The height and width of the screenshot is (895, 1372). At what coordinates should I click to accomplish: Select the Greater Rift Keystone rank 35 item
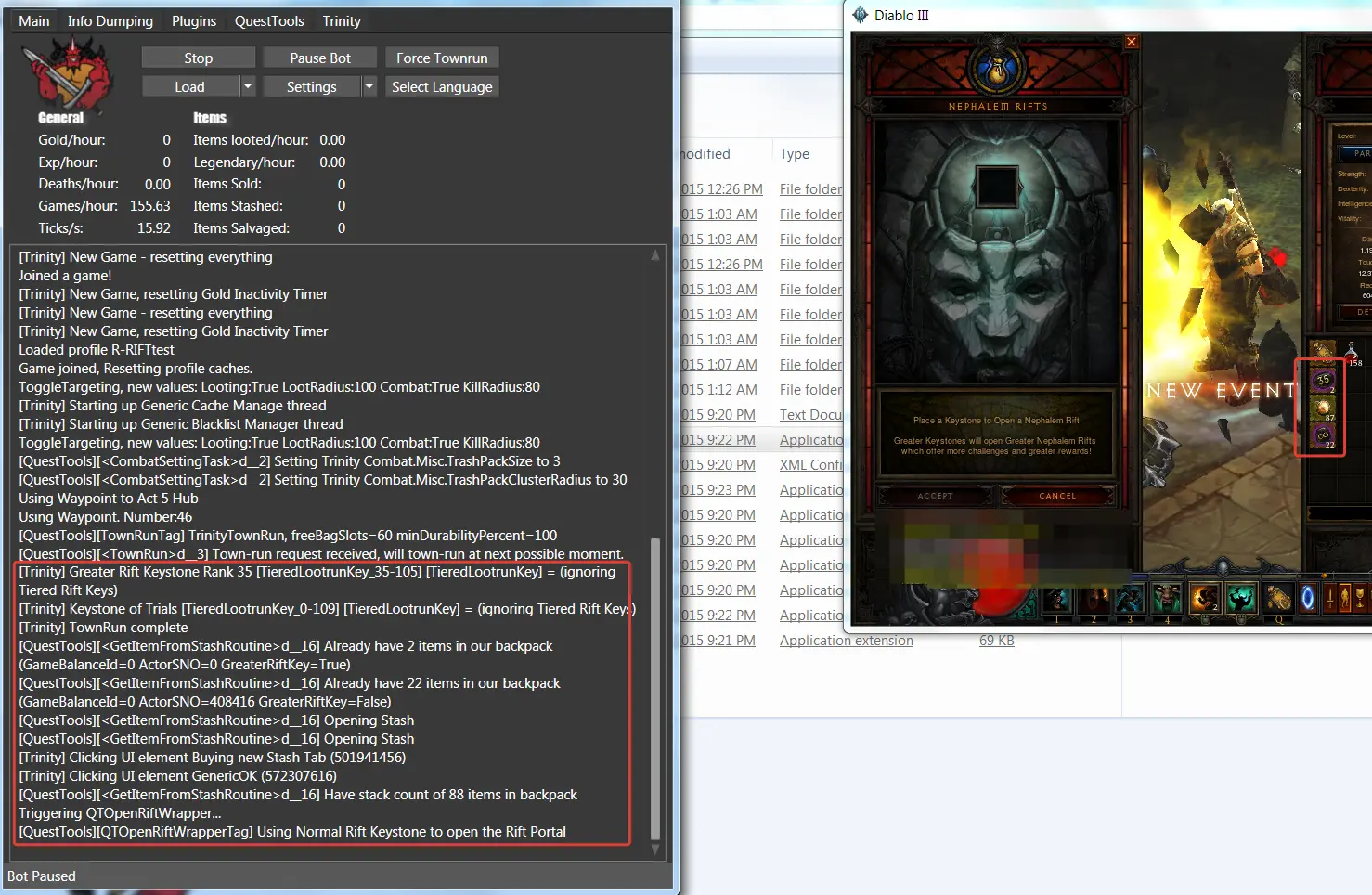tap(1323, 380)
